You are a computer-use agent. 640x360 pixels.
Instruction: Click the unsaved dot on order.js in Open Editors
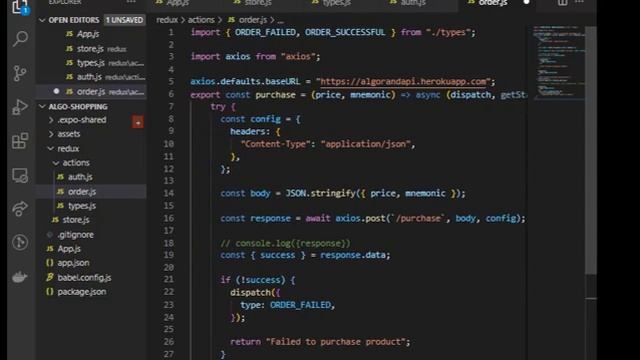(x=56, y=91)
